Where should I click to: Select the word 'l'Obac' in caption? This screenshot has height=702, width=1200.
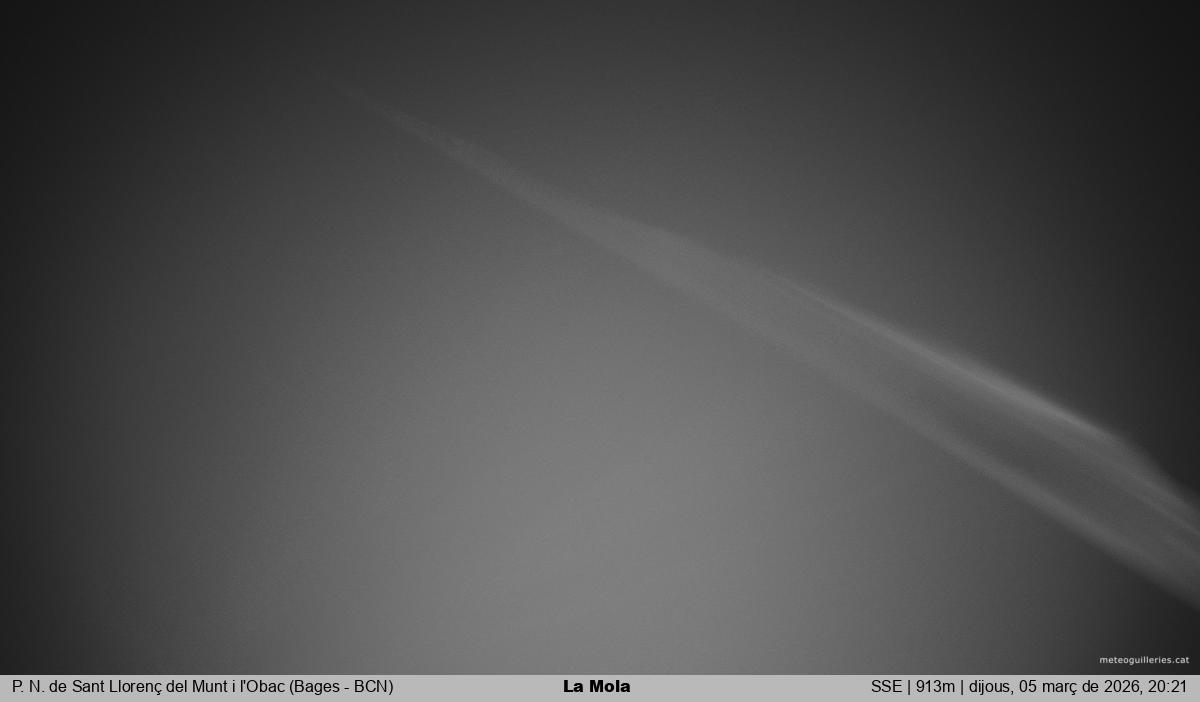[262, 687]
